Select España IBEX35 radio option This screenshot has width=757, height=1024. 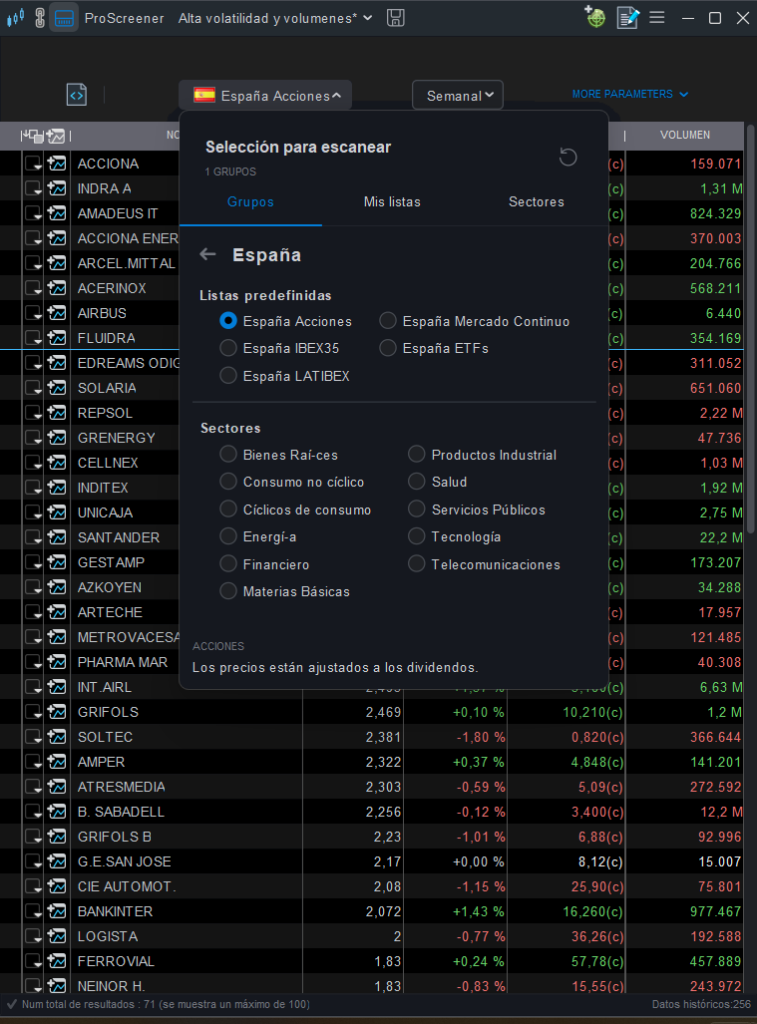click(x=228, y=348)
